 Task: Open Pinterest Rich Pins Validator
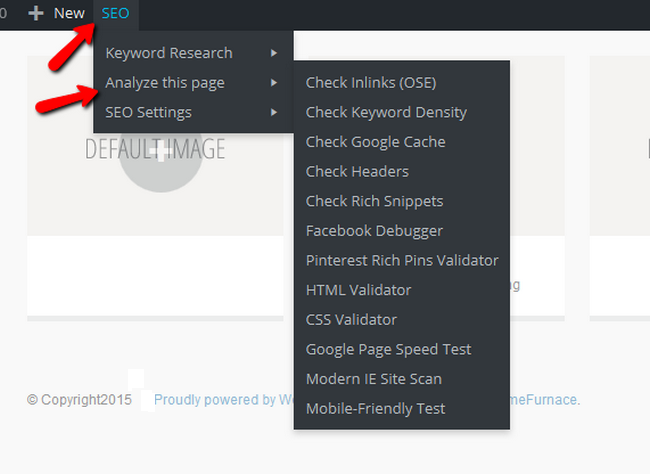(401, 260)
